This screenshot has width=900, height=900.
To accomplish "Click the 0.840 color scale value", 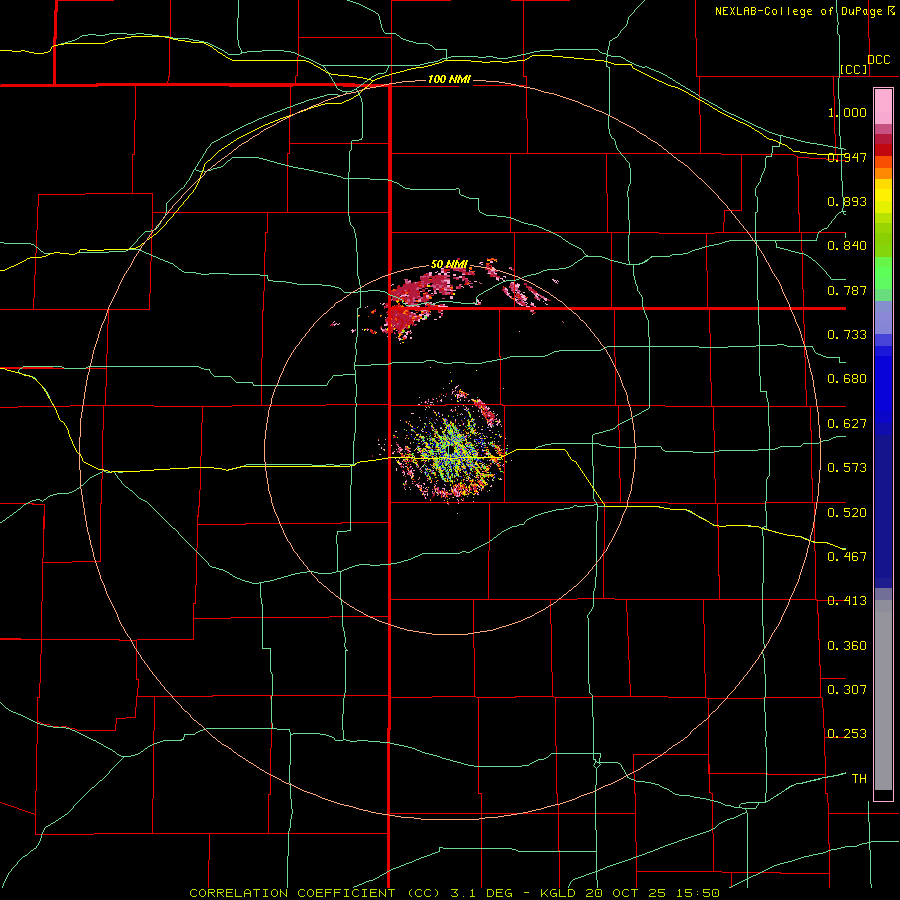I will point(847,246).
